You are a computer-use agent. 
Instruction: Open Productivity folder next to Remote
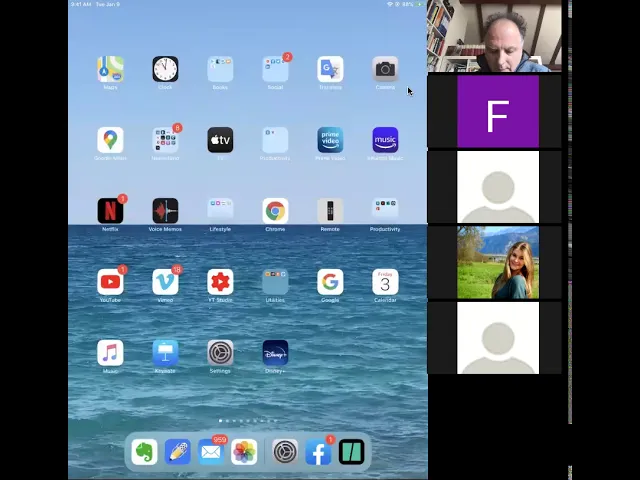(385, 211)
